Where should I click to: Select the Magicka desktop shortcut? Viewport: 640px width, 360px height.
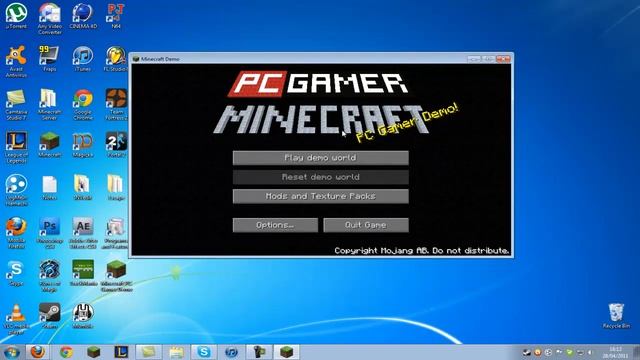(83, 144)
